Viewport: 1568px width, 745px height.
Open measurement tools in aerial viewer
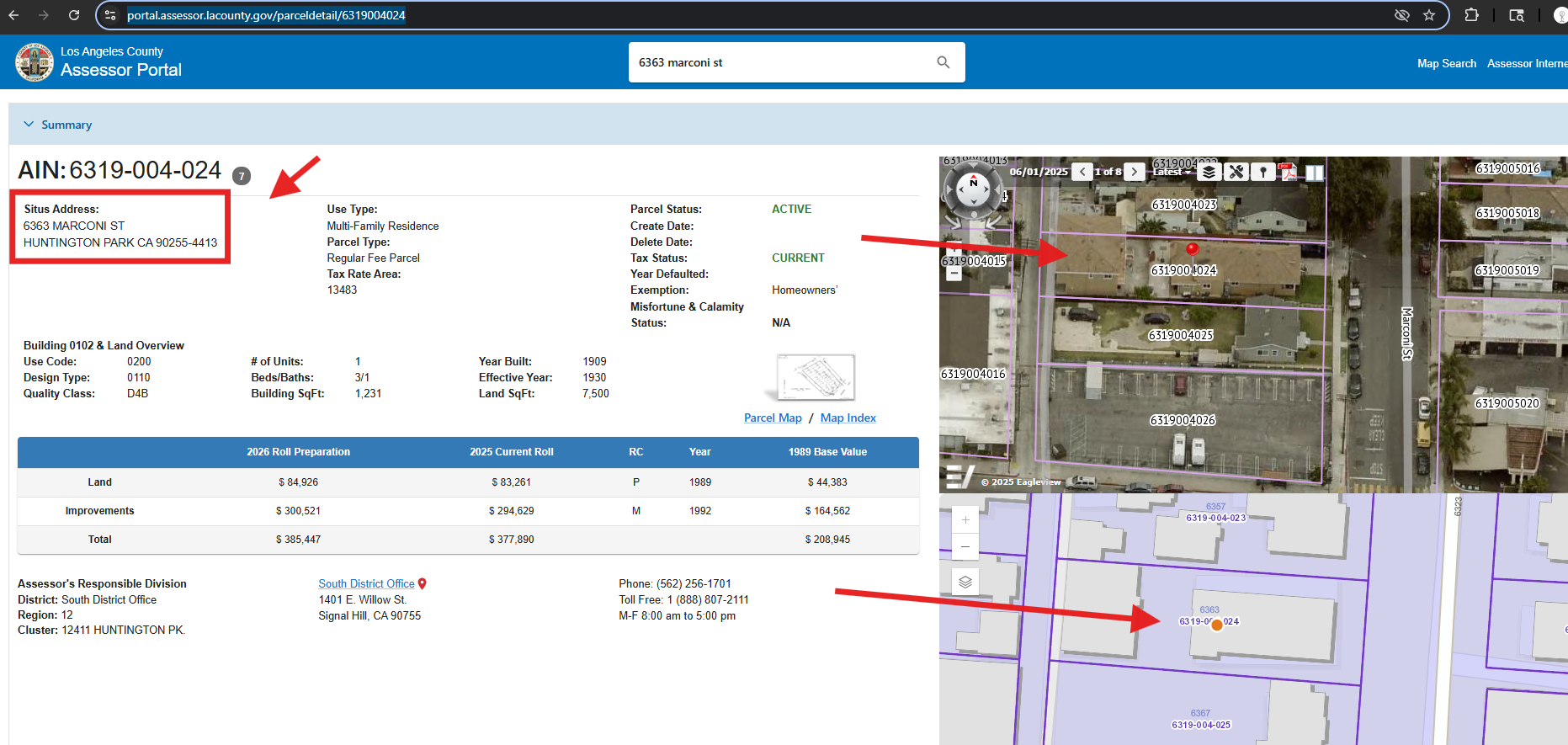coord(1236,172)
